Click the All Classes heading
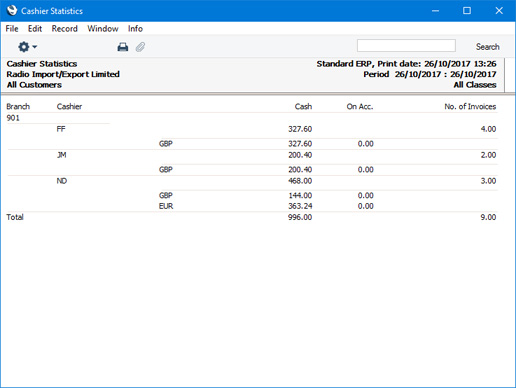The width and height of the screenshot is (516, 388). [x=475, y=85]
